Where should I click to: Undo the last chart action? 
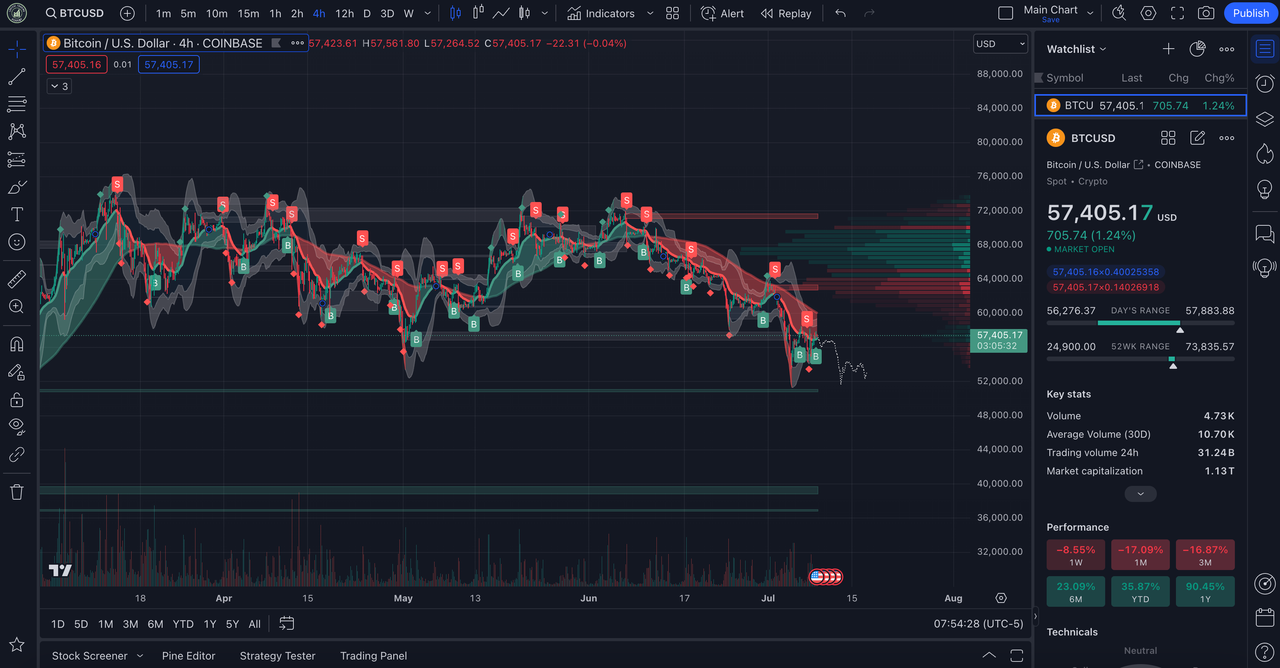click(840, 14)
